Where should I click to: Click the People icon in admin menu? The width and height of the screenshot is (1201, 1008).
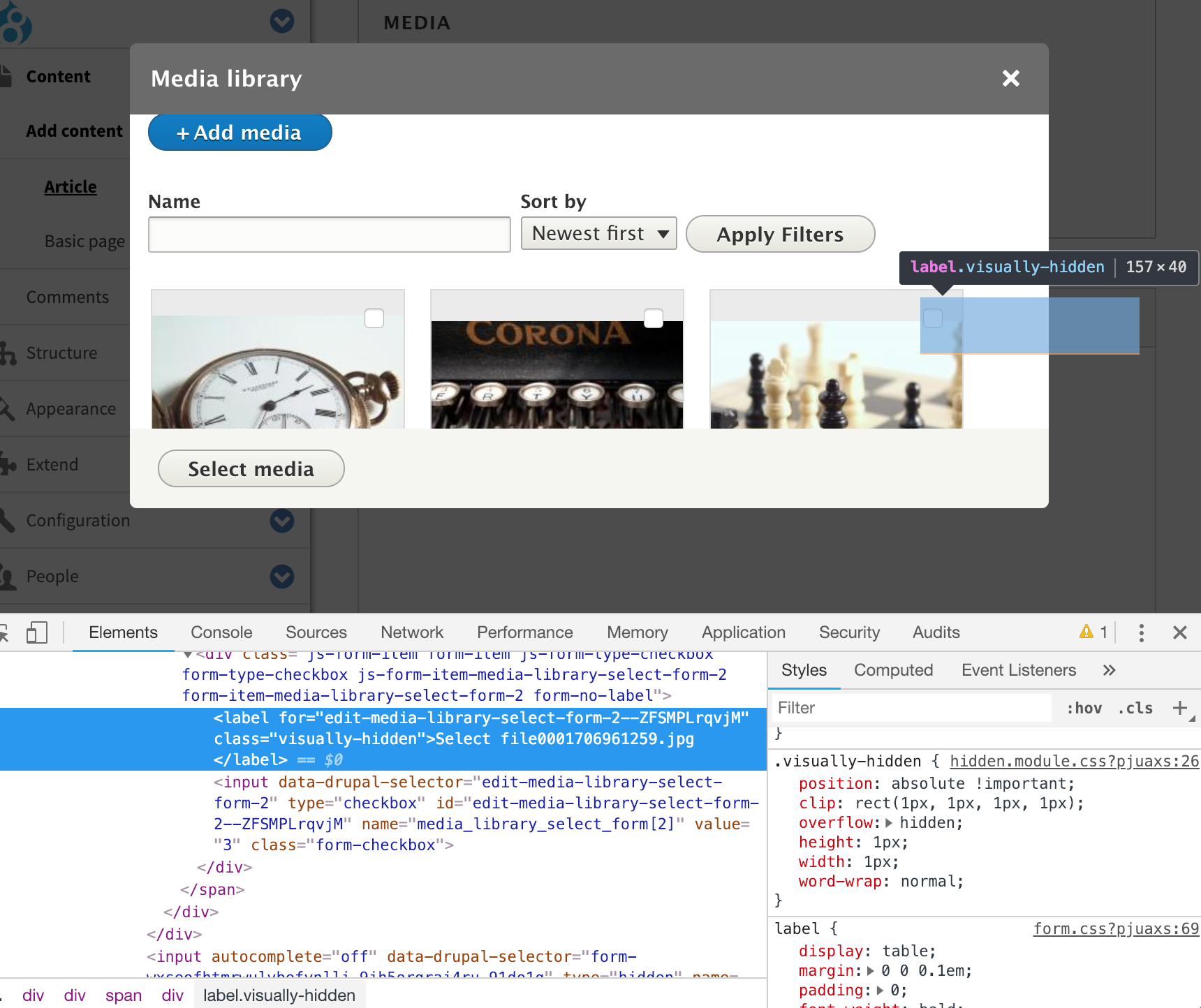pos(7,576)
